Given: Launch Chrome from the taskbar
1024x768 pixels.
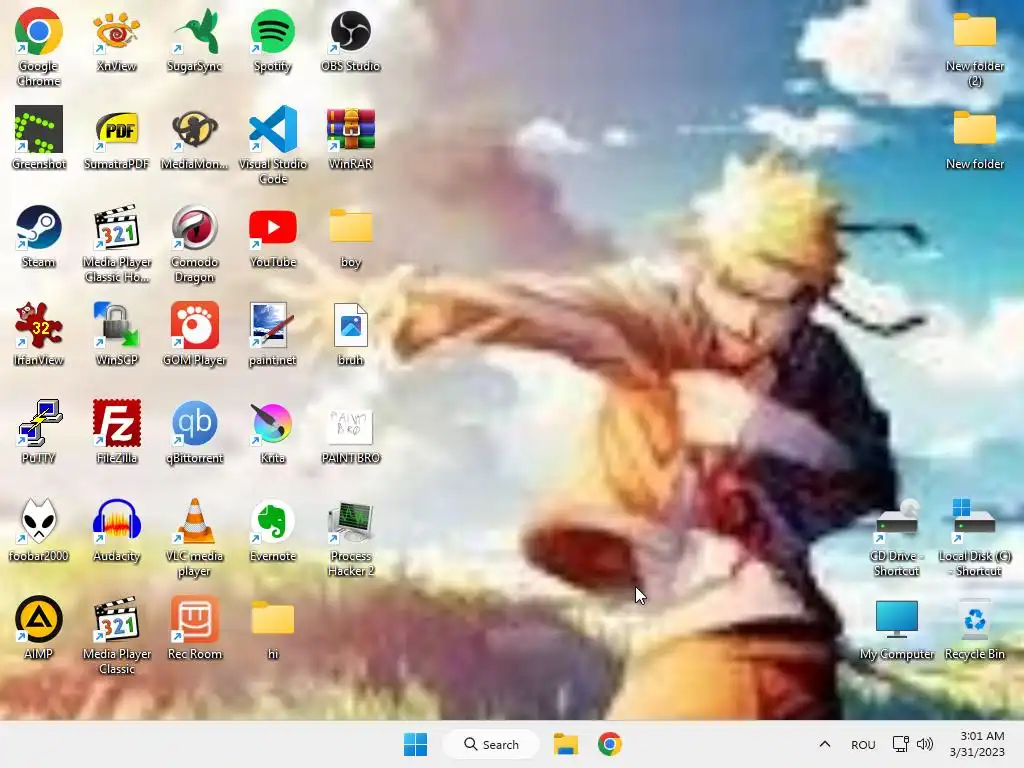Looking at the screenshot, I should (609, 744).
